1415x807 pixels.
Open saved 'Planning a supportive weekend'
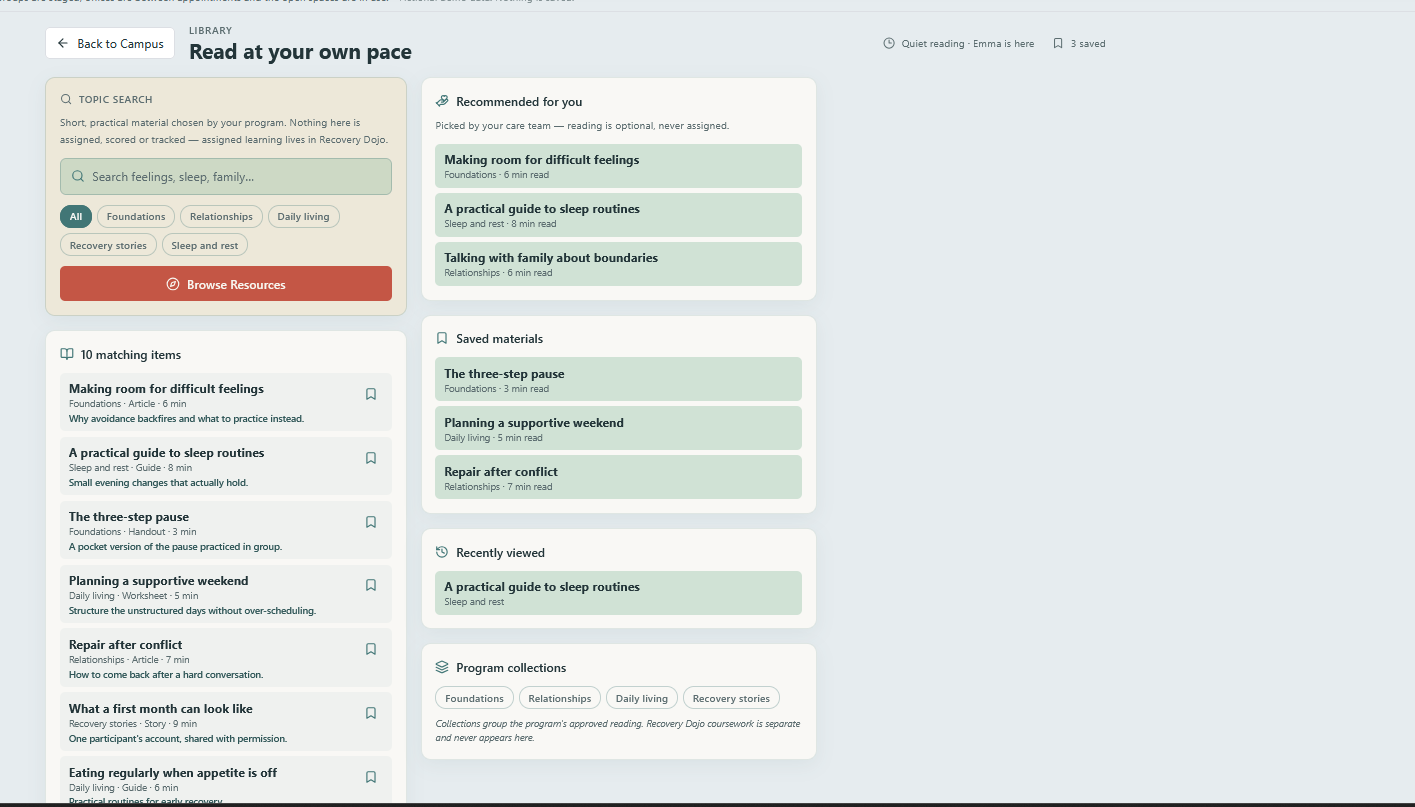click(618, 428)
